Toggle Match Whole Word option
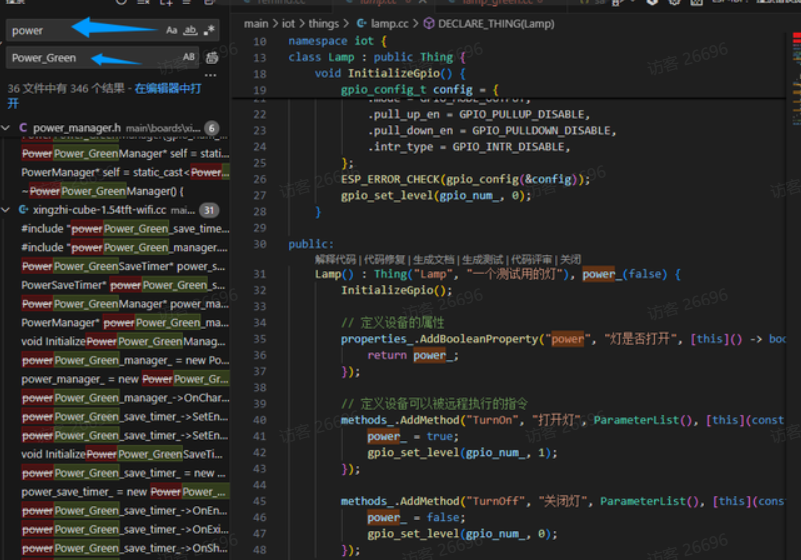 (x=190, y=31)
